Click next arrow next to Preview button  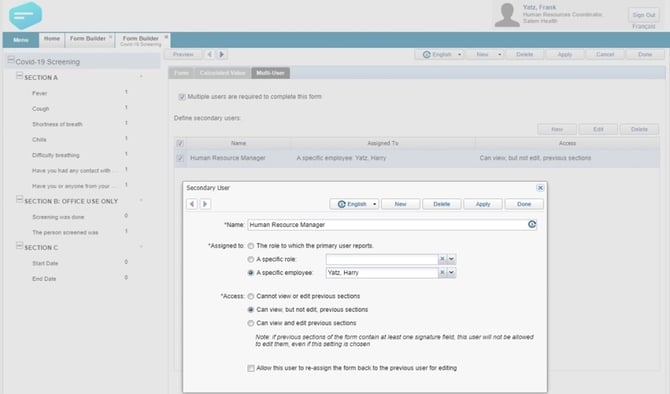pos(221,55)
